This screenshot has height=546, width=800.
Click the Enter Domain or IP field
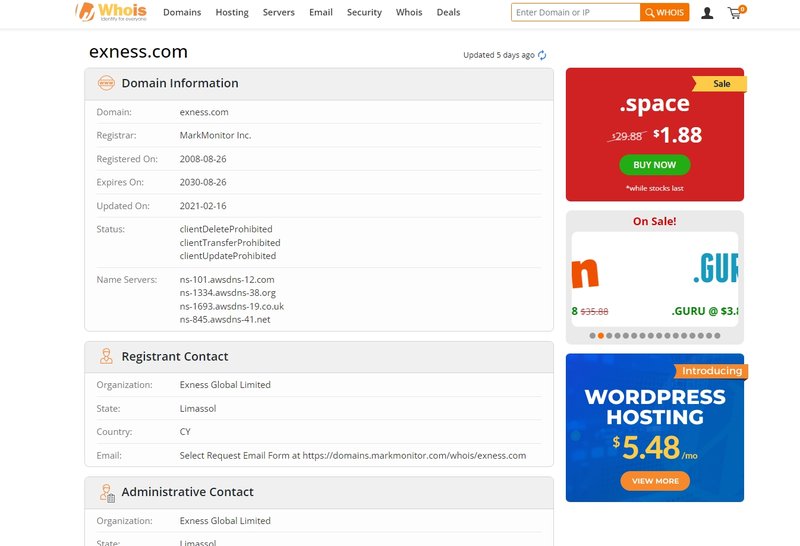pyautogui.click(x=575, y=13)
